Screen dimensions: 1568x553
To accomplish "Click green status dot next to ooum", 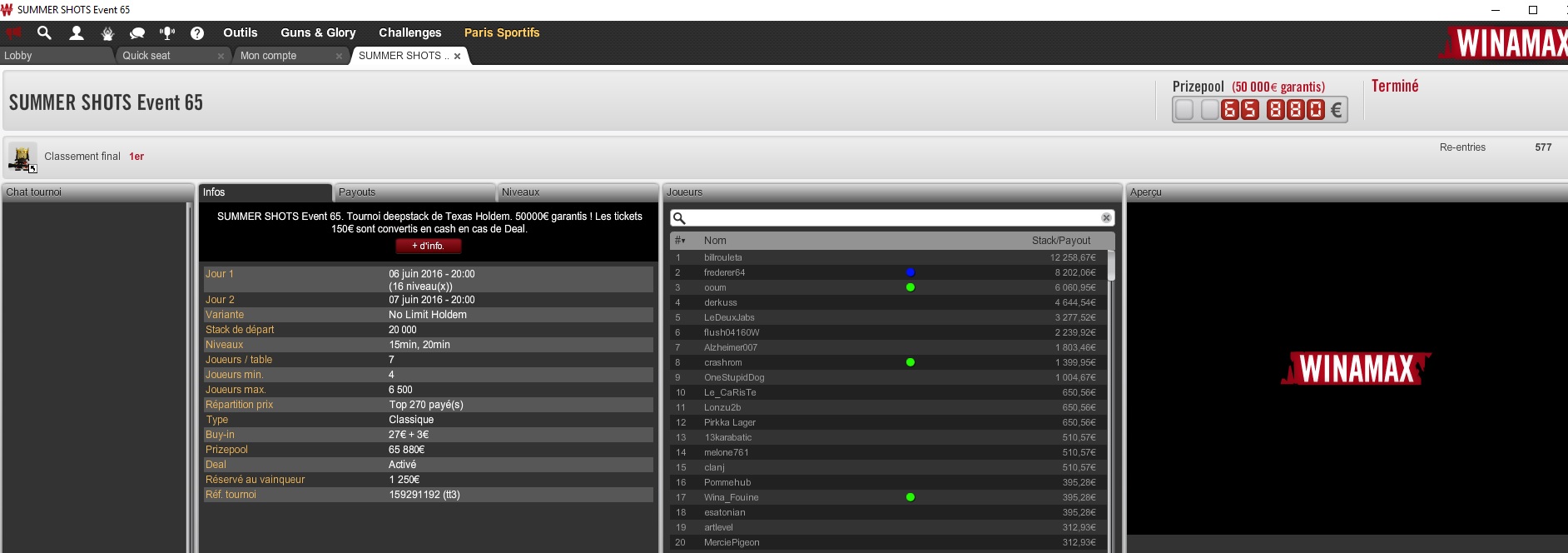I will pos(911,287).
